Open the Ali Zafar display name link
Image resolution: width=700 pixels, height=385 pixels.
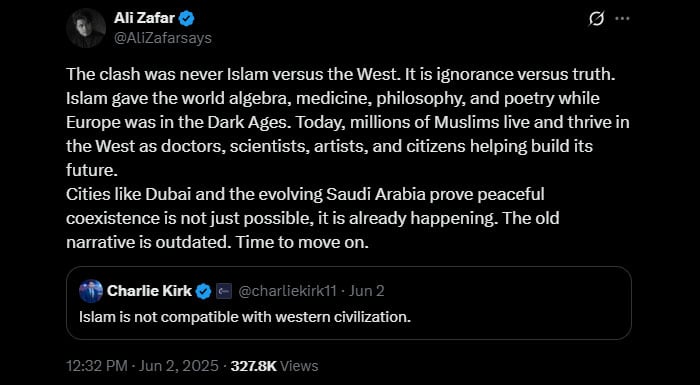tap(144, 18)
